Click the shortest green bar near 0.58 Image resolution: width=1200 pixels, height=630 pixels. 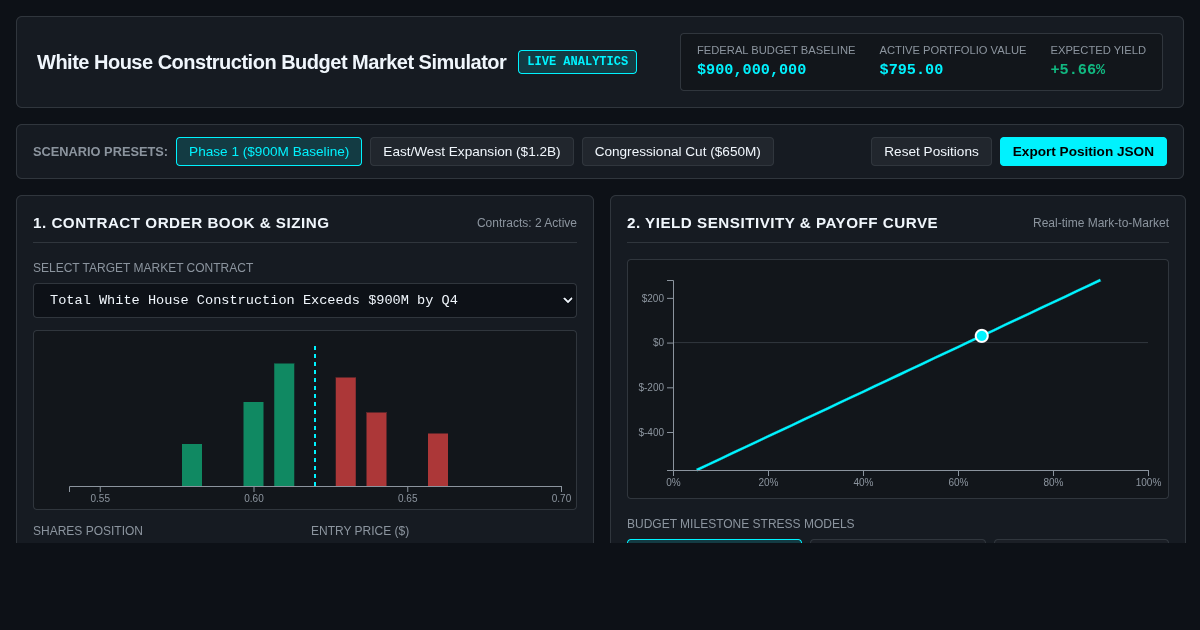point(192,465)
